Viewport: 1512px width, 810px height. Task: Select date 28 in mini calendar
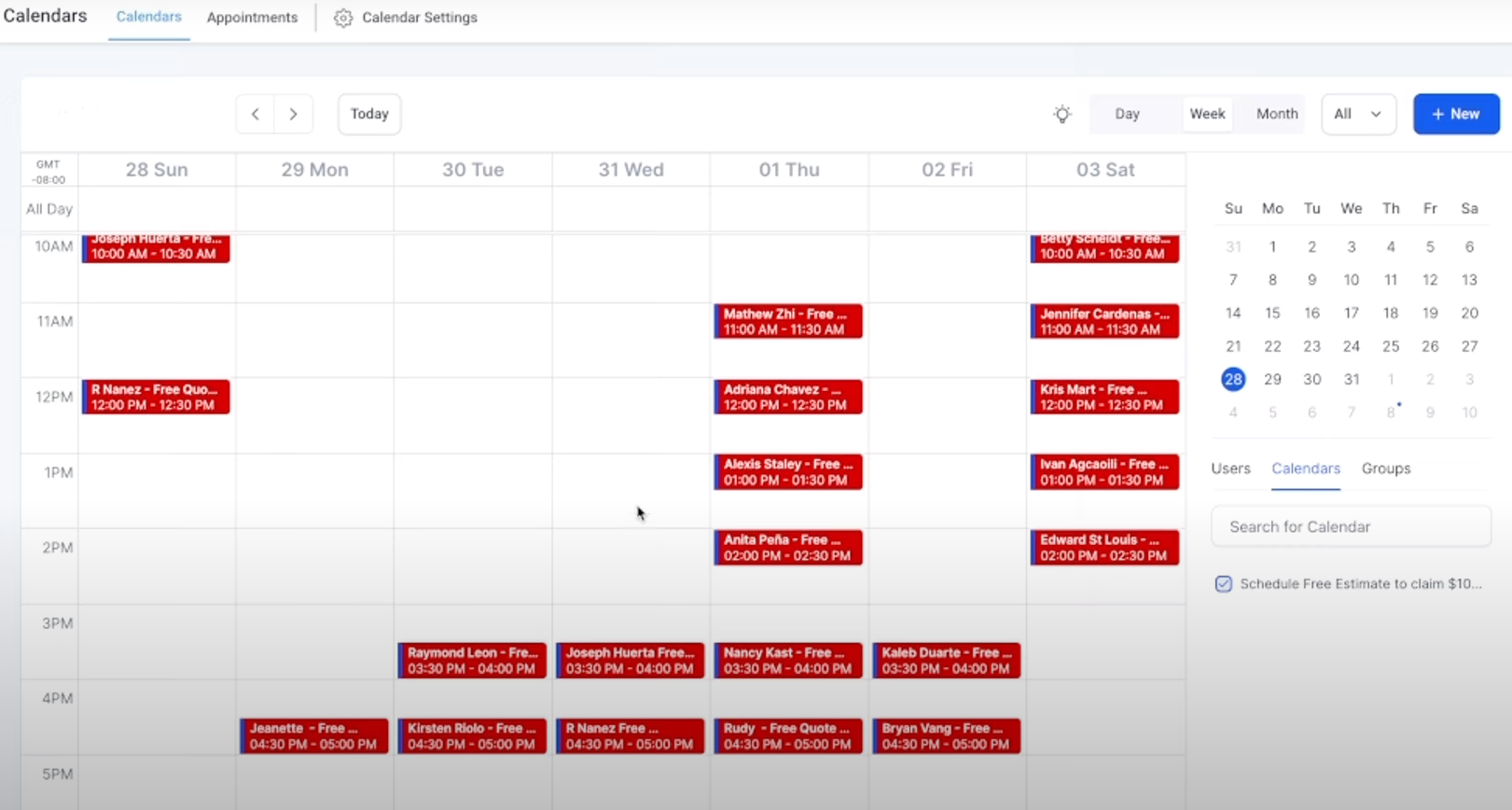[x=1233, y=379]
